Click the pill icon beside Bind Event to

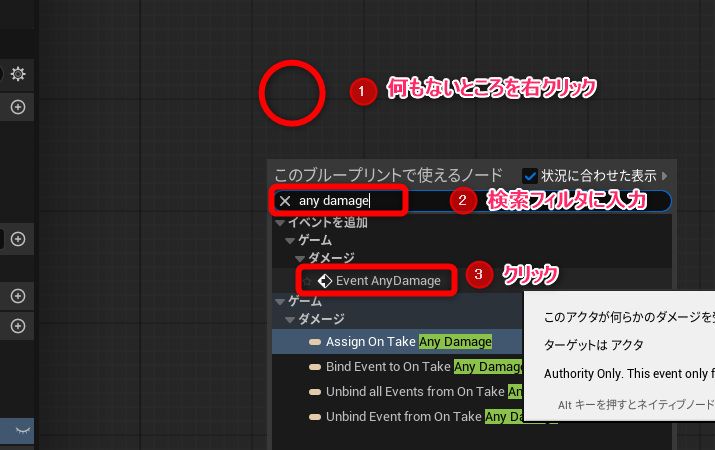[317, 367]
